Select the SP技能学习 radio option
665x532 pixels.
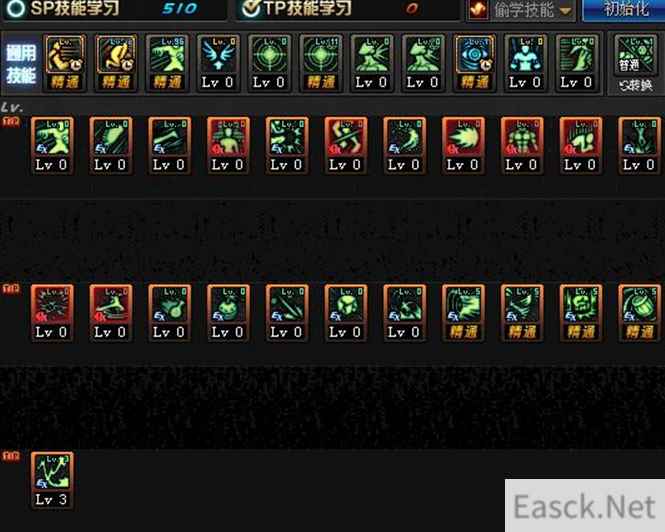click(16, 8)
